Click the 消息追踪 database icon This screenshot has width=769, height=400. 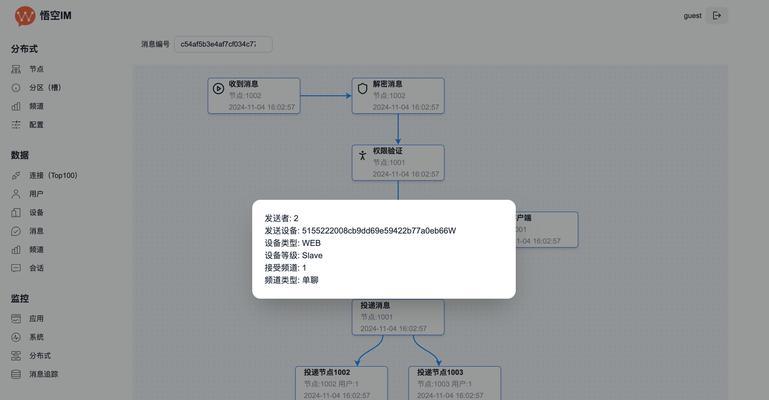point(16,374)
